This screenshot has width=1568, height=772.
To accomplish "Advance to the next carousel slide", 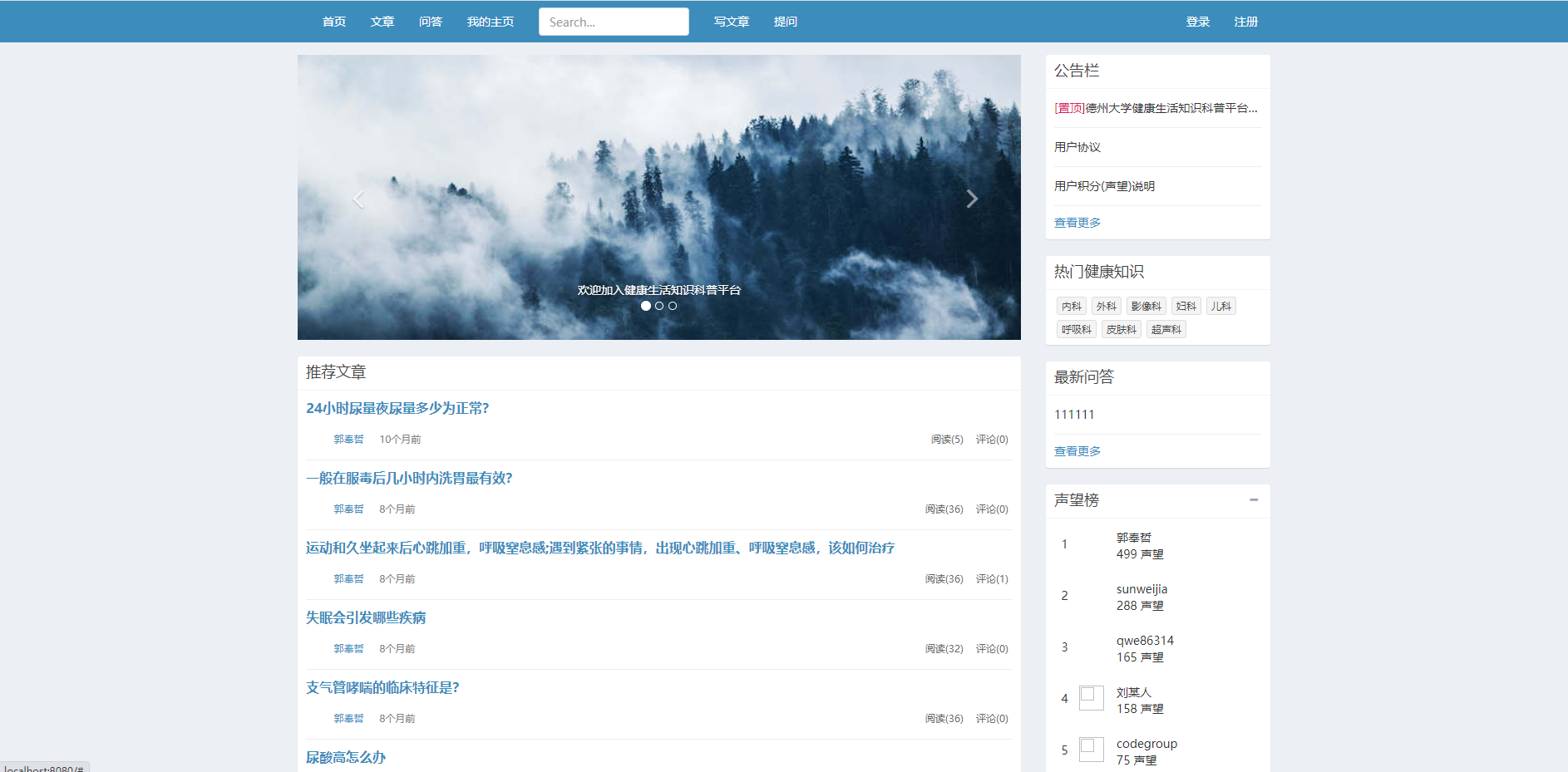I will pyautogui.click(x=971, y=199).
